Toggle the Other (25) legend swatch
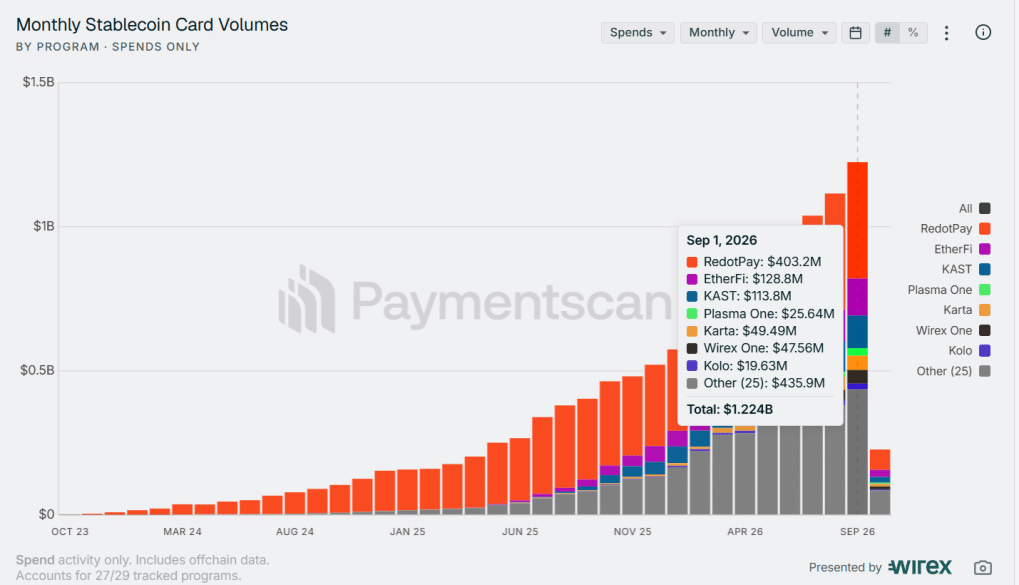The width and height of the screenshot is (1019, 585). tap(985, 371)
